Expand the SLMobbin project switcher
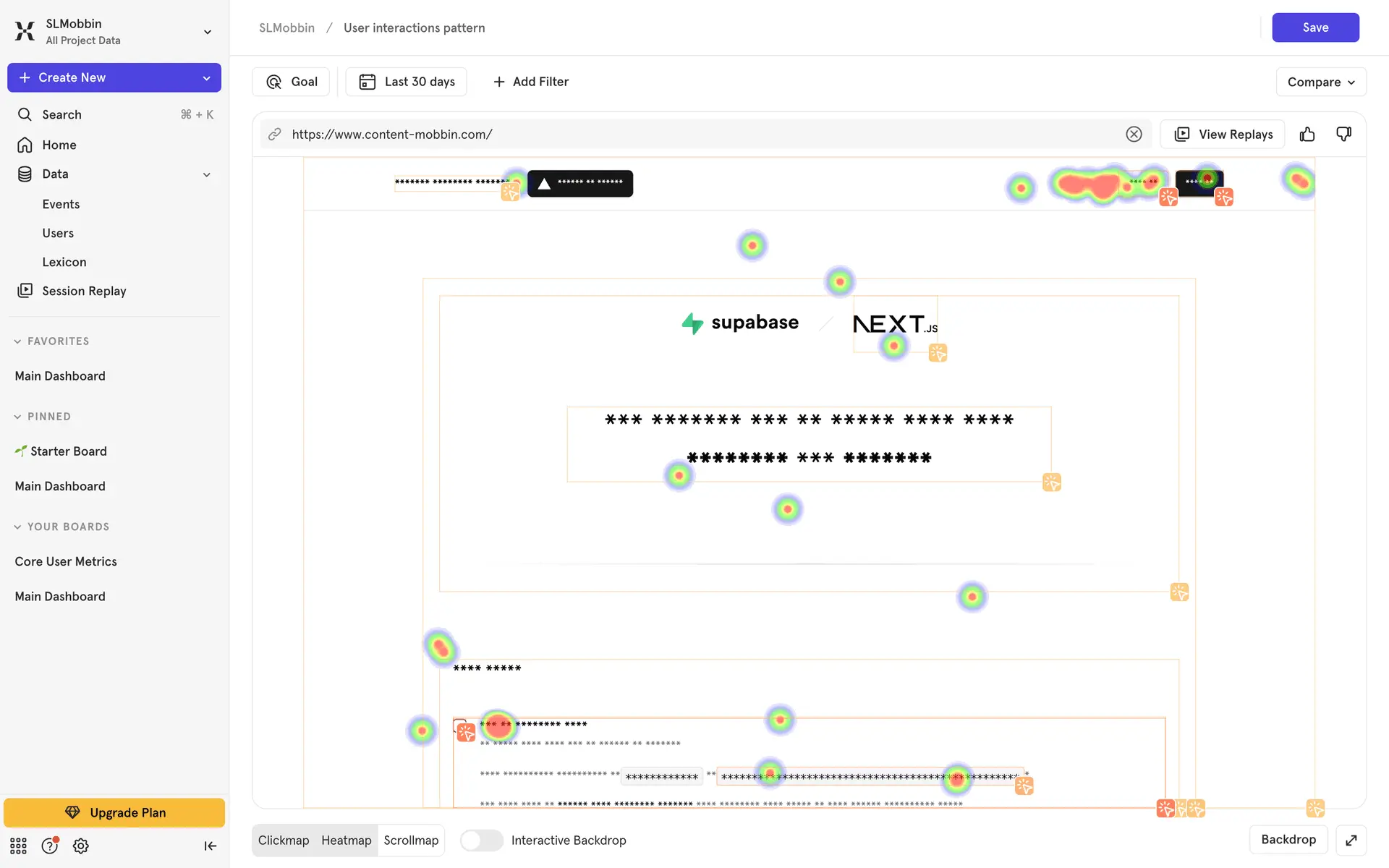The width and height of the screenshot is (1389, 868). click(207, 32)
